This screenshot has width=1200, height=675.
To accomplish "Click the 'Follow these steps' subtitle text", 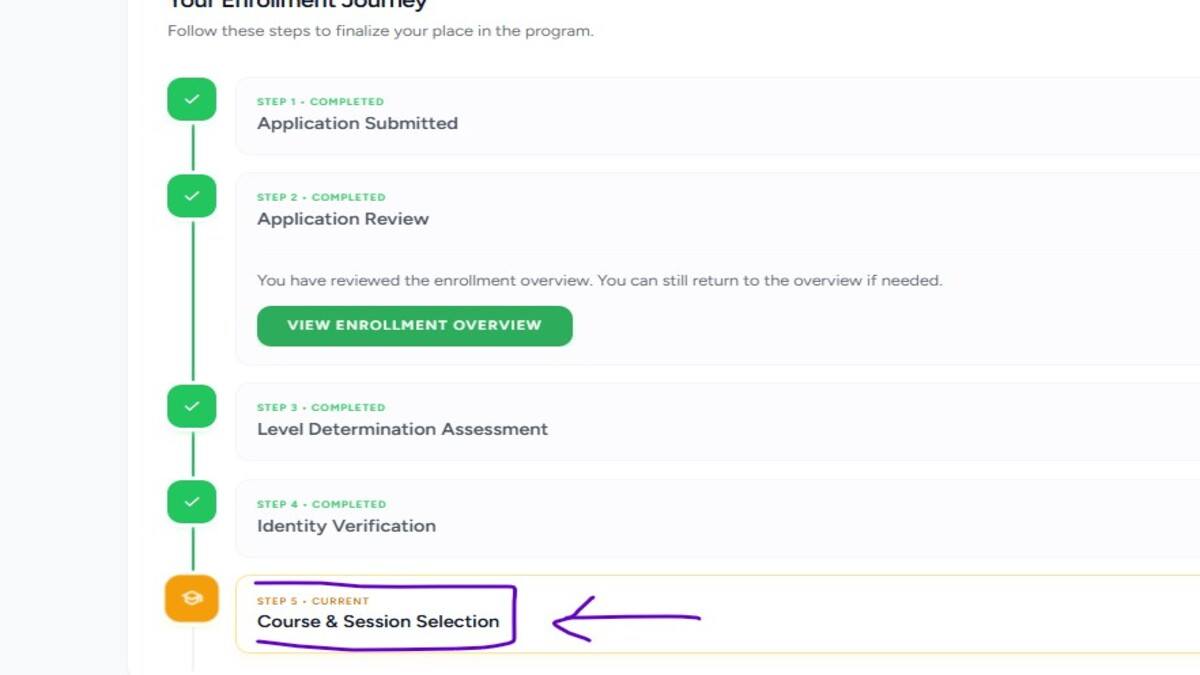I will pos(380,31).
